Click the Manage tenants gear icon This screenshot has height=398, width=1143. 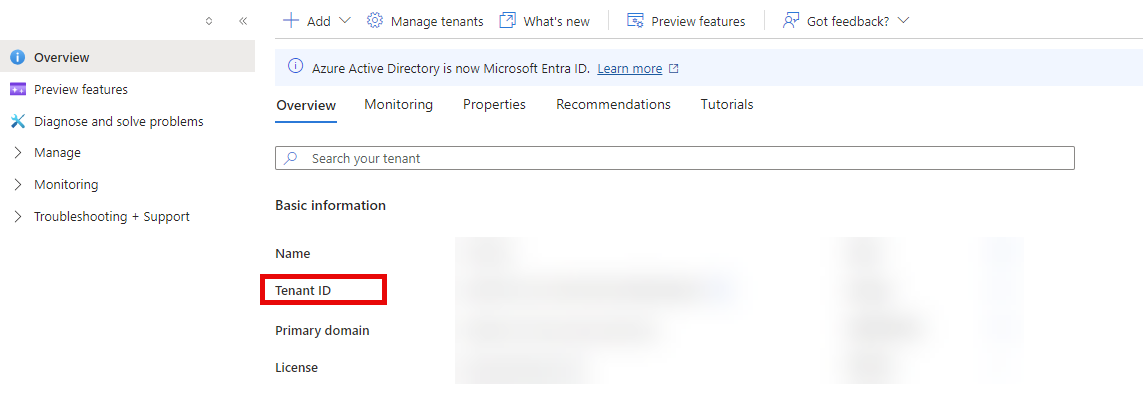375,20
